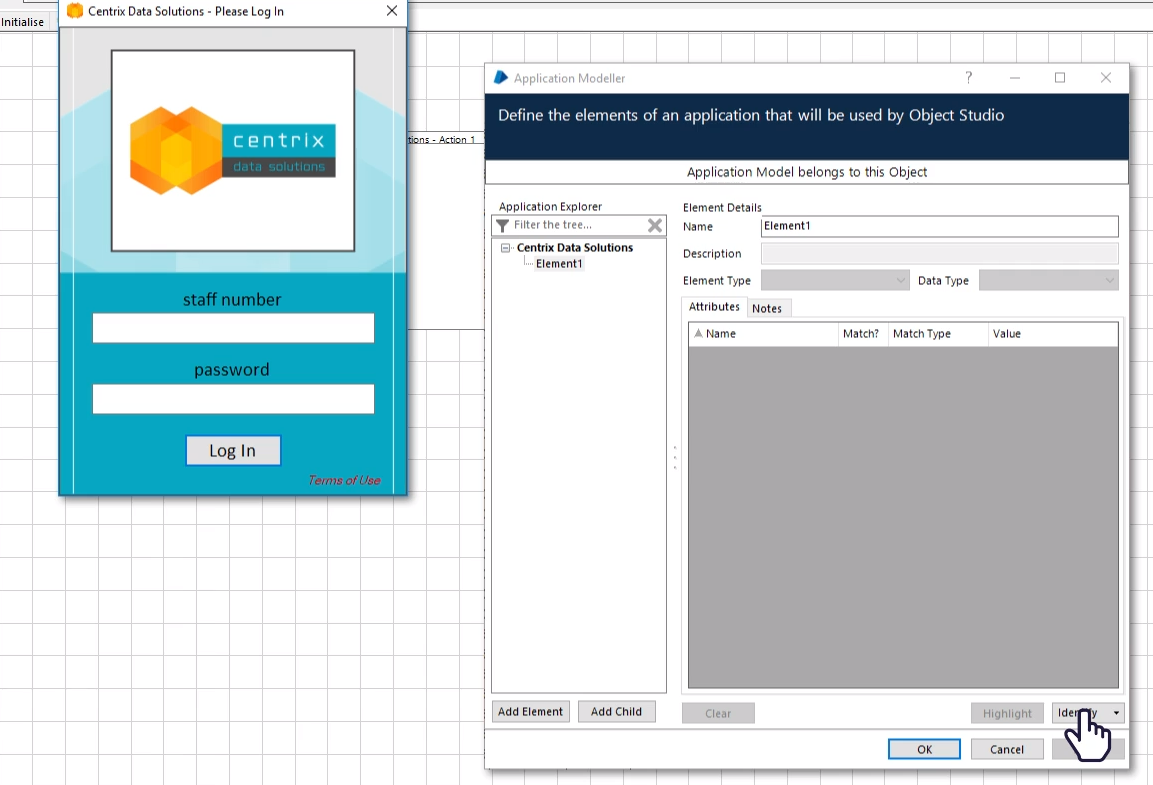This screenshot has width=1153, height=785.
Task: Click the Add Element button
Action: (x=530, y=711)
